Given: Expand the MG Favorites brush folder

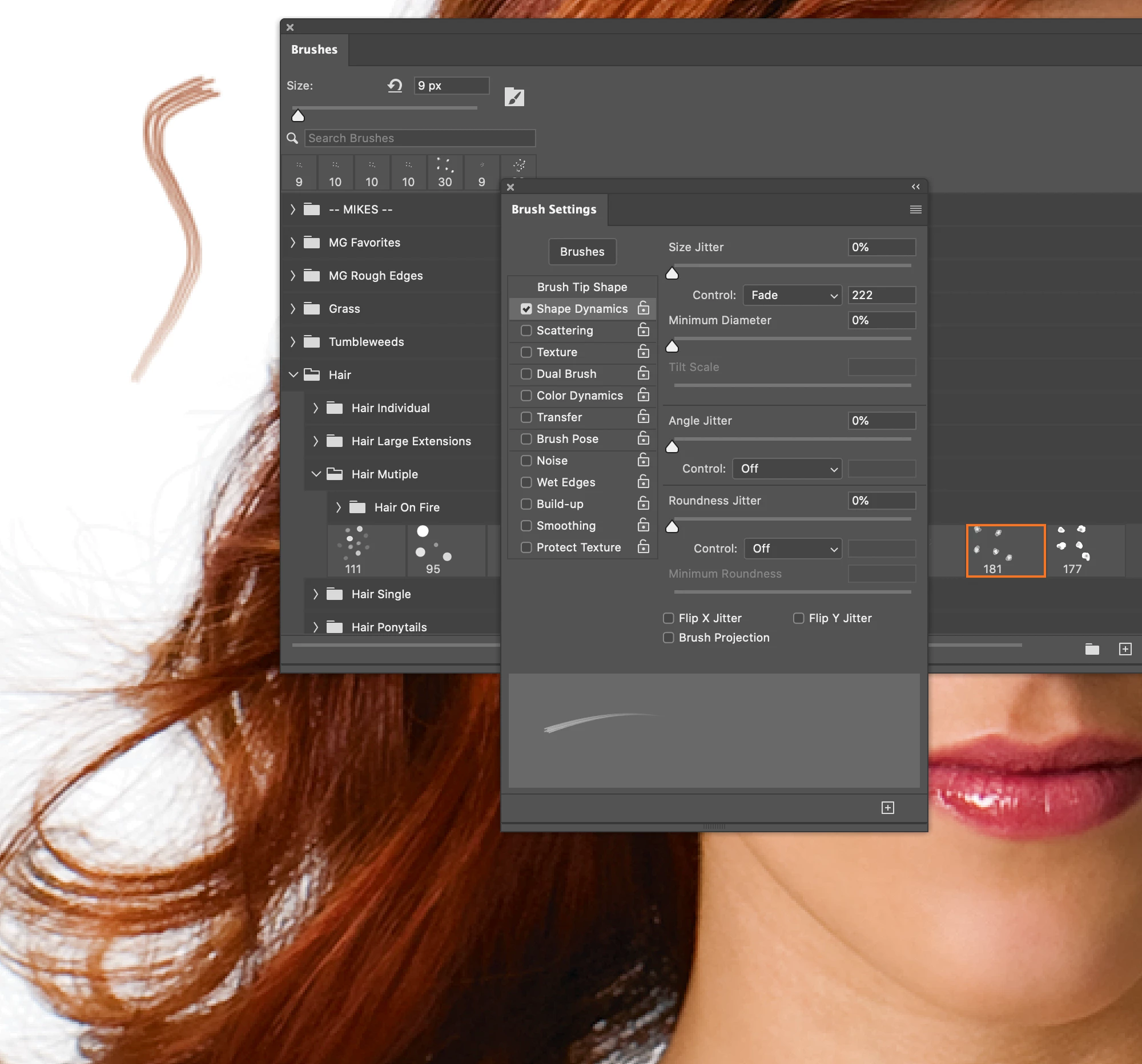Looking at the screenshot, I should click(x=293, y=243).
